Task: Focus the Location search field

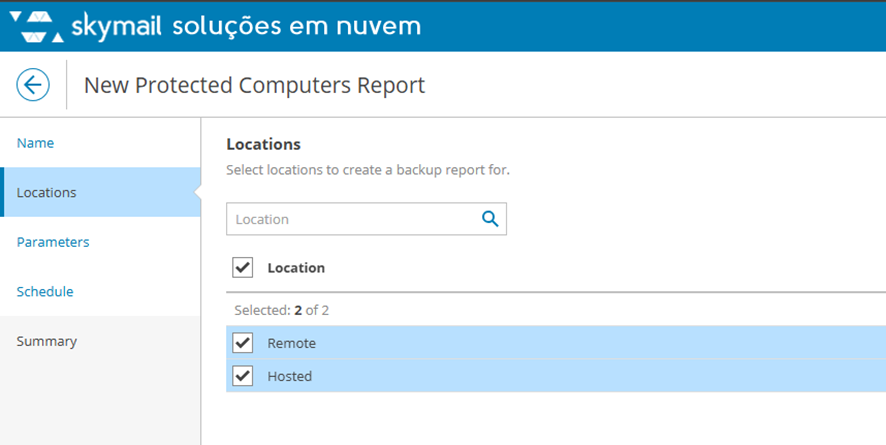Action: [x=350, y=219]
